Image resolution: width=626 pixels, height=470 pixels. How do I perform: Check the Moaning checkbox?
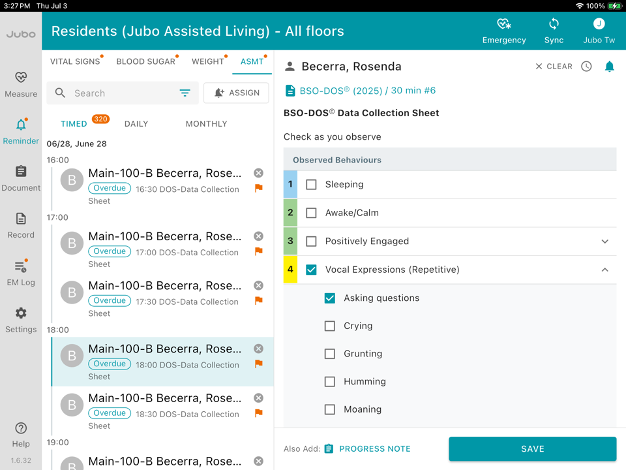click(330, 409)
